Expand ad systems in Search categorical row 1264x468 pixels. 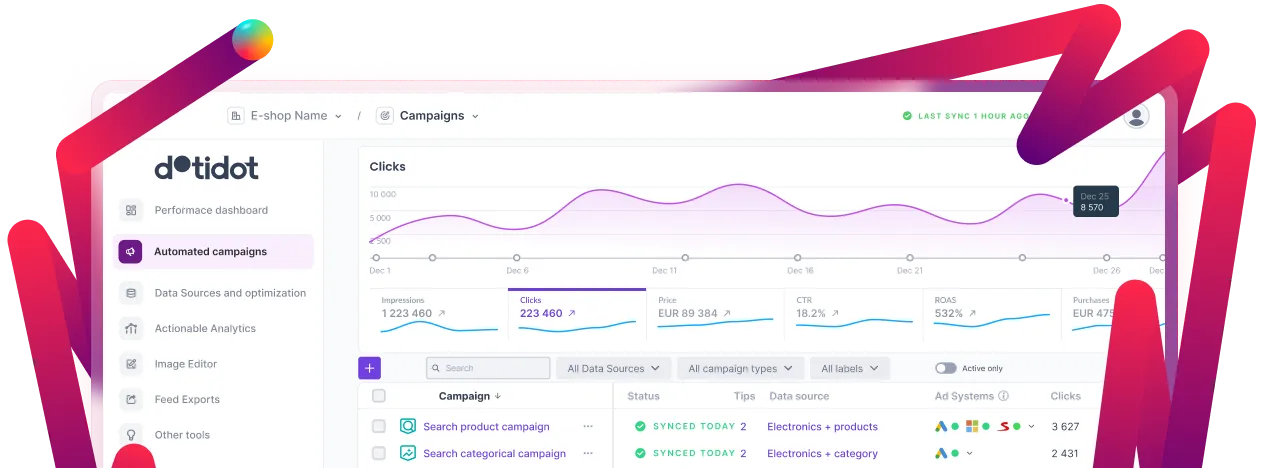coord(969,454)
